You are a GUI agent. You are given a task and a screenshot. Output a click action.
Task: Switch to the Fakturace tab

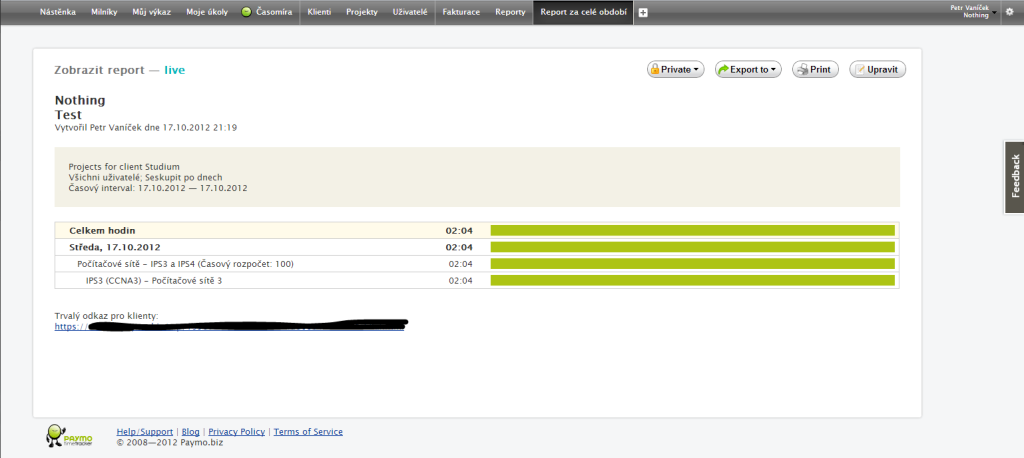(x=461, y=12)
